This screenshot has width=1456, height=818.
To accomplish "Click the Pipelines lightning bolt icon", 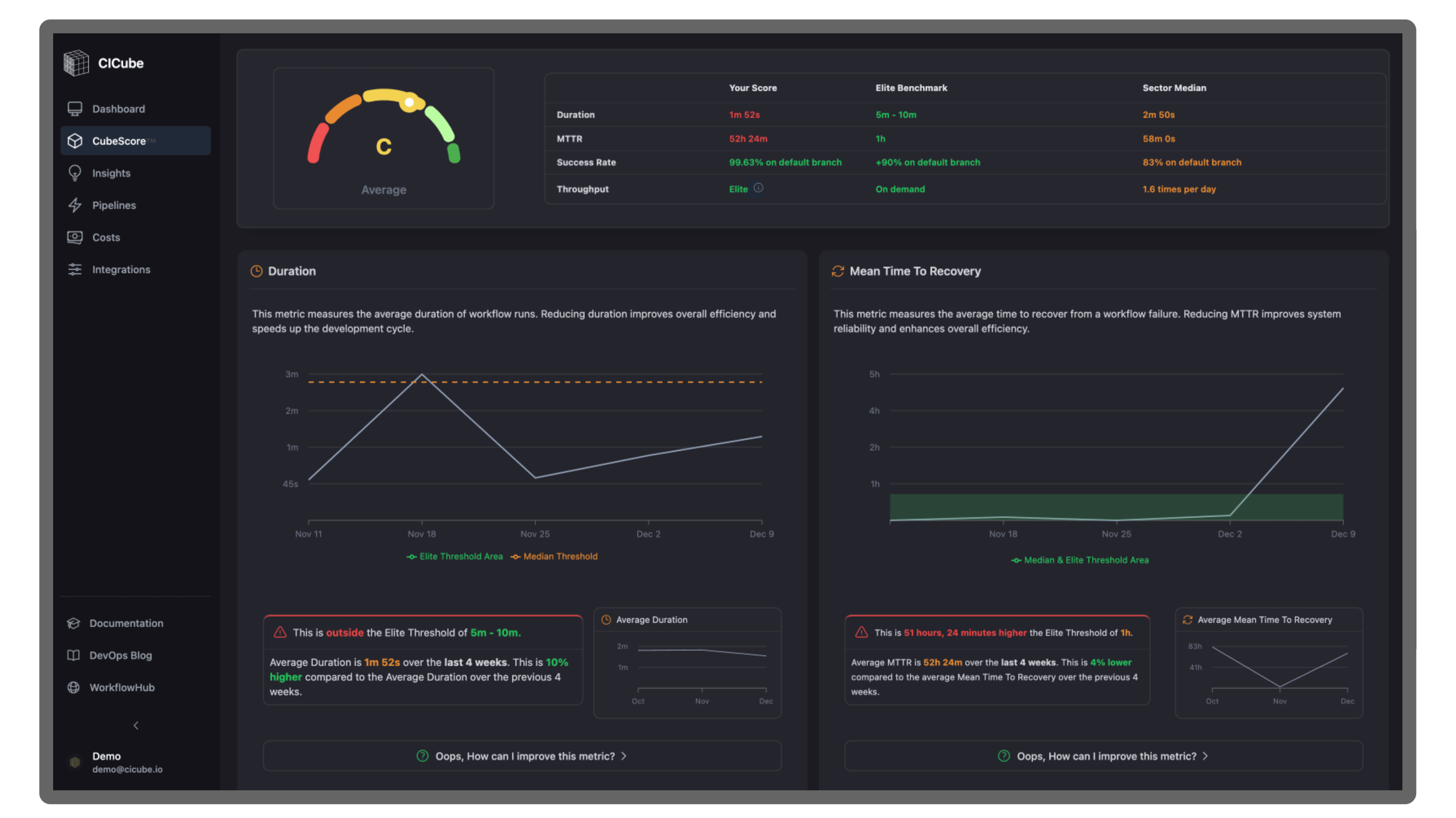I will [x=75, y=205].
